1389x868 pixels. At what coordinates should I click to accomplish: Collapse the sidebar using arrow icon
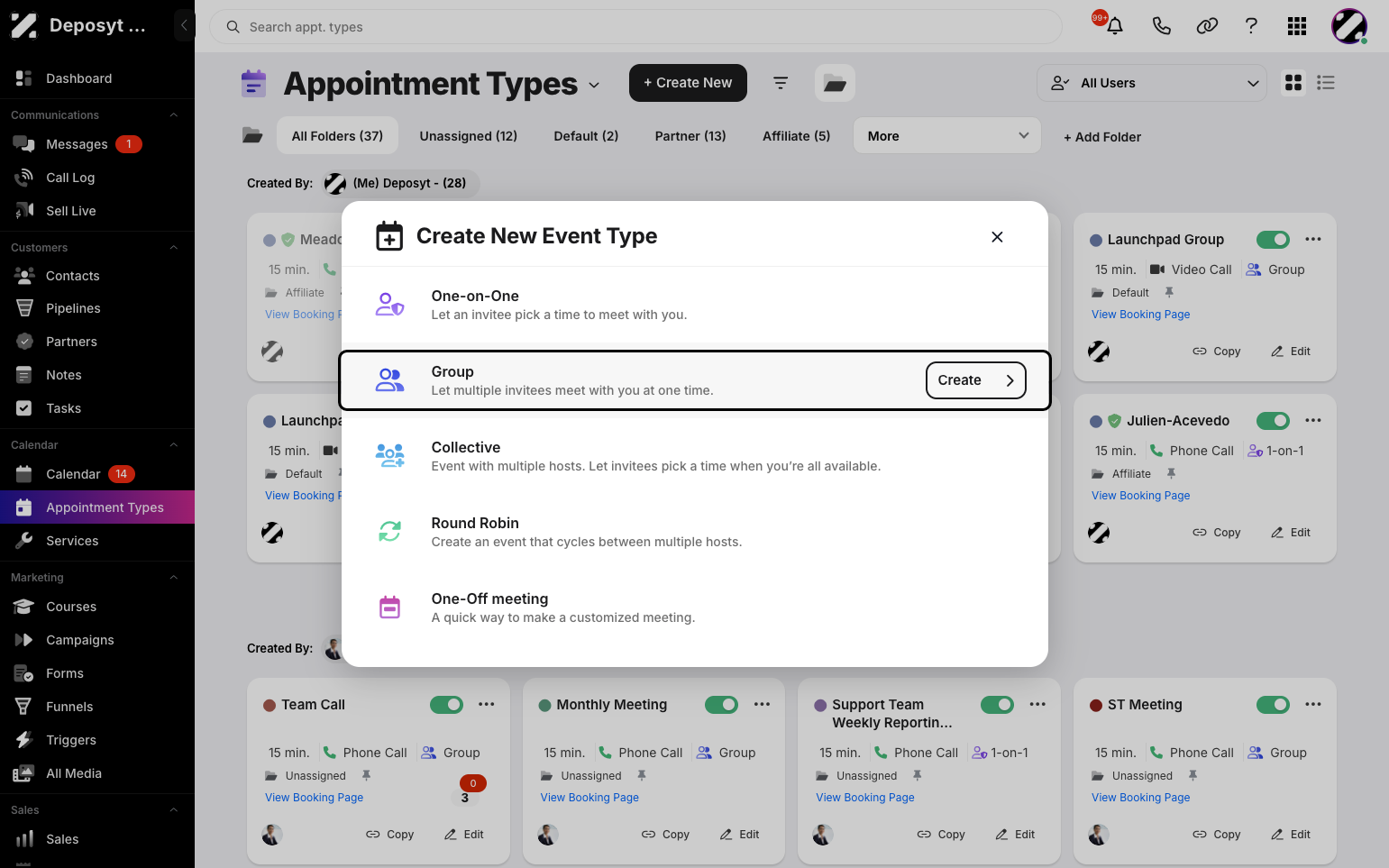click(184, 25)
